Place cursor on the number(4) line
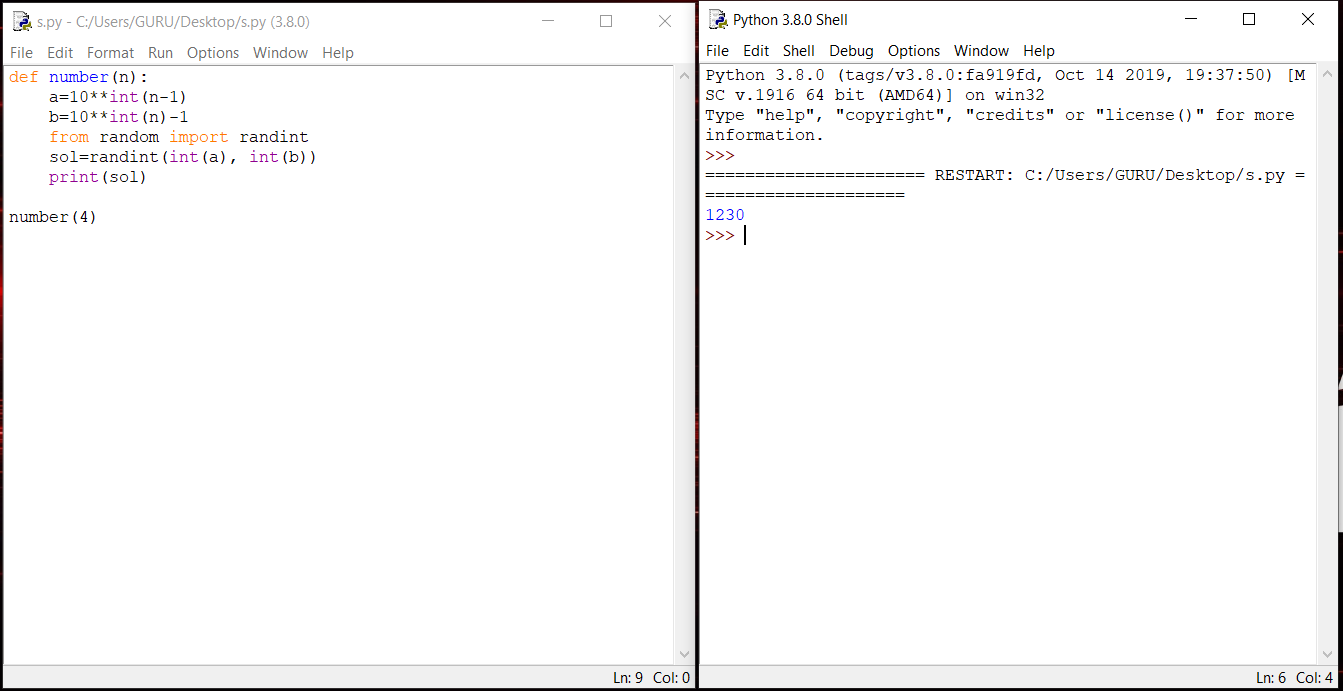 tap(52, 216)
